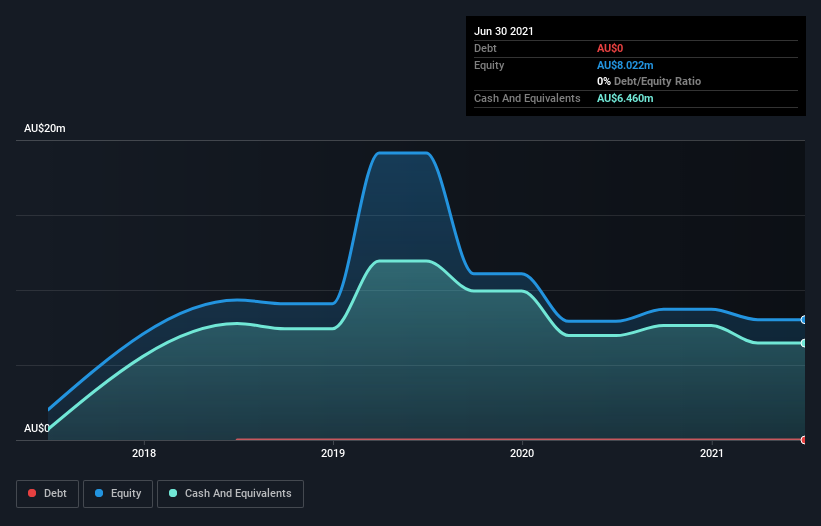821x526 pixels.
Task: Click Cash And Equivalents label in tooltip
Action: (527, 98)
